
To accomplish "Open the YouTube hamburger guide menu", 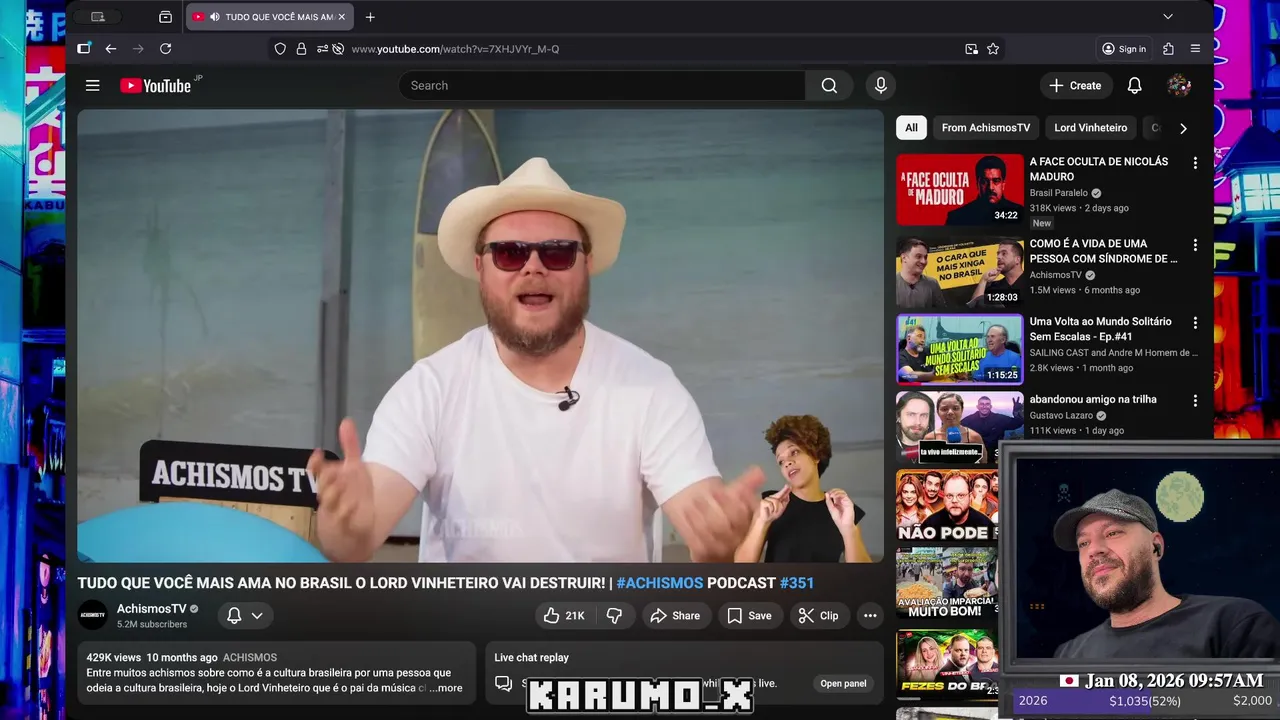I will coord(92,86).
